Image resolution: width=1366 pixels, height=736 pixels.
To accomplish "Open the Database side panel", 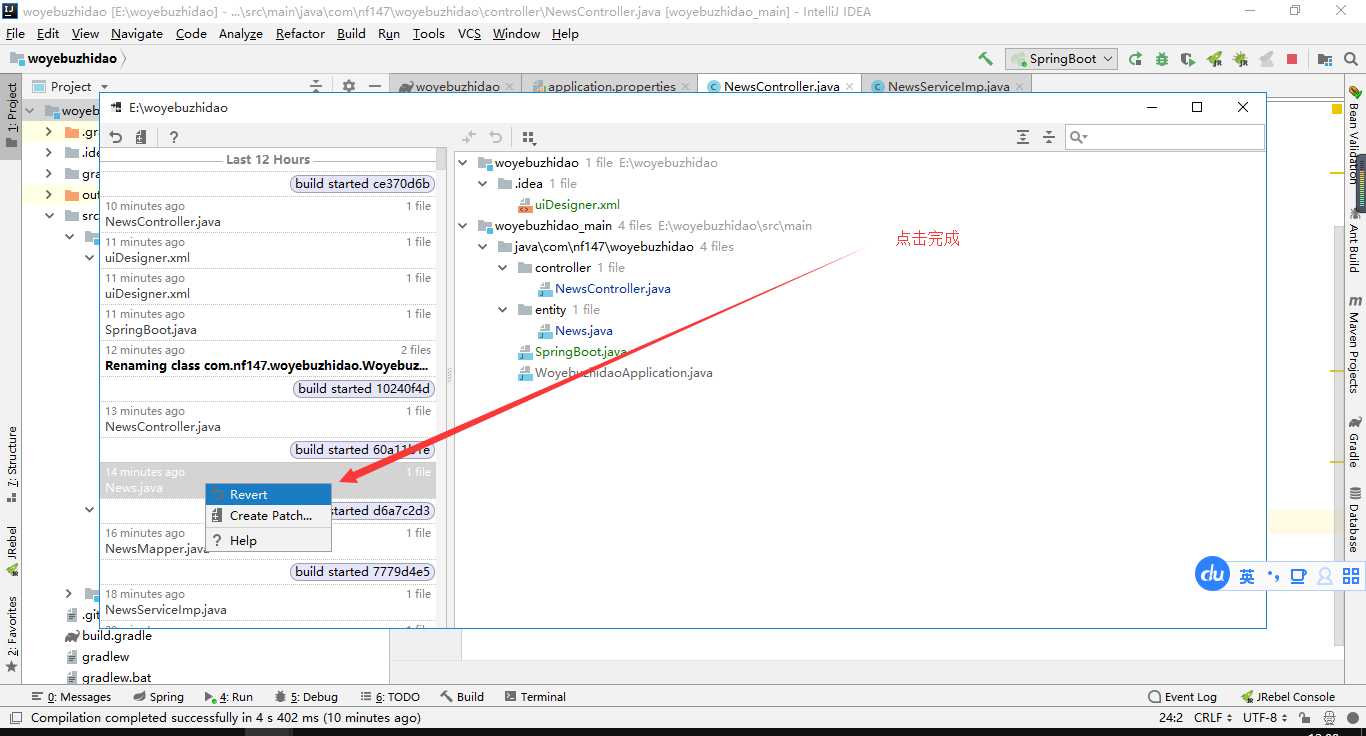I will pyautogui.click(x=1355, y=519).
